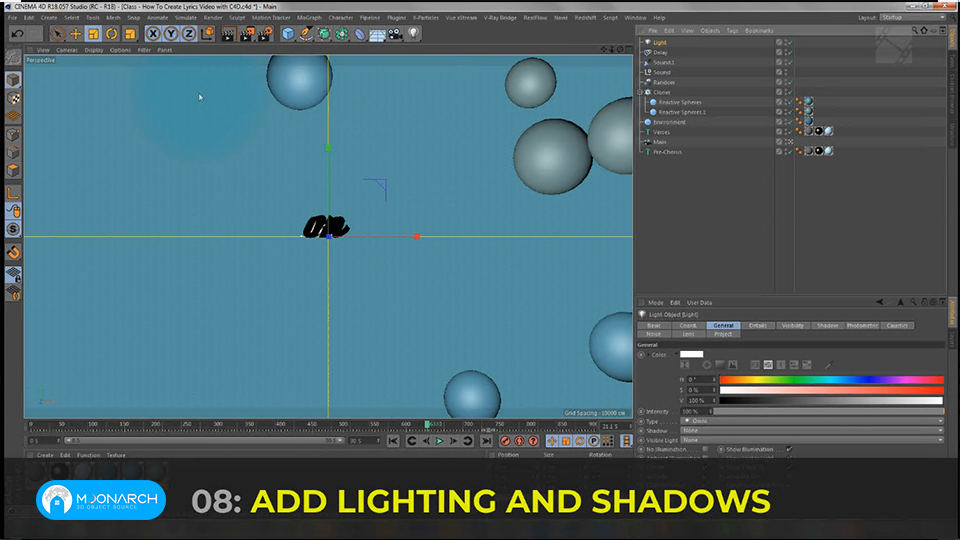The image size is (960, 540).
Task: Select Pre-Chorus text object
Action: pos(667,152)
